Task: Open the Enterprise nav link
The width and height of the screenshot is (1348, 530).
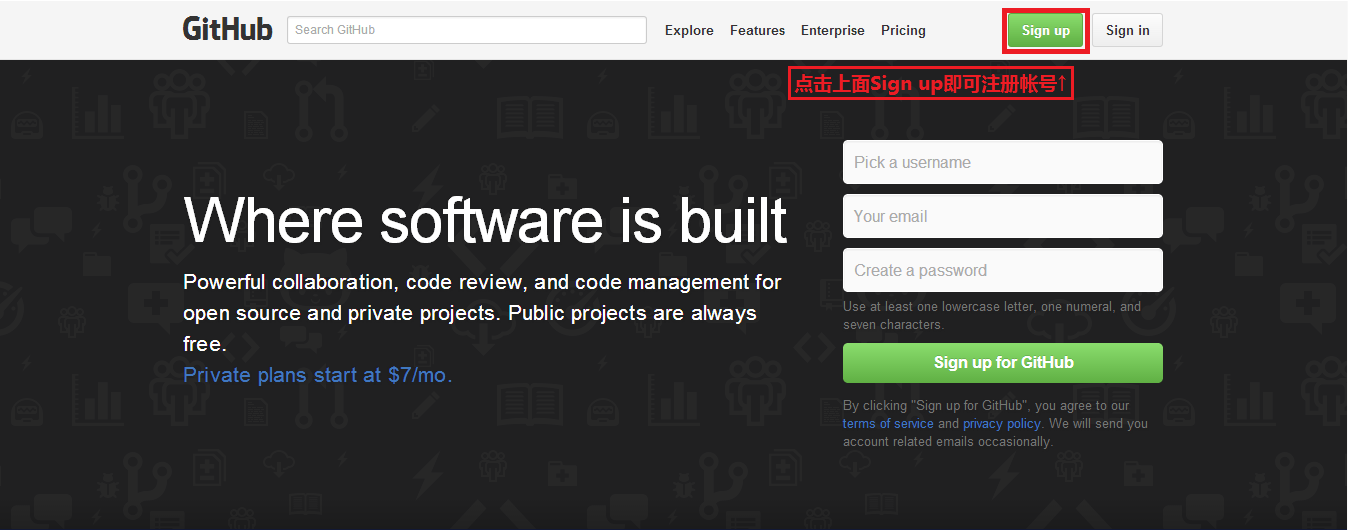Action: tap(832, 30)
